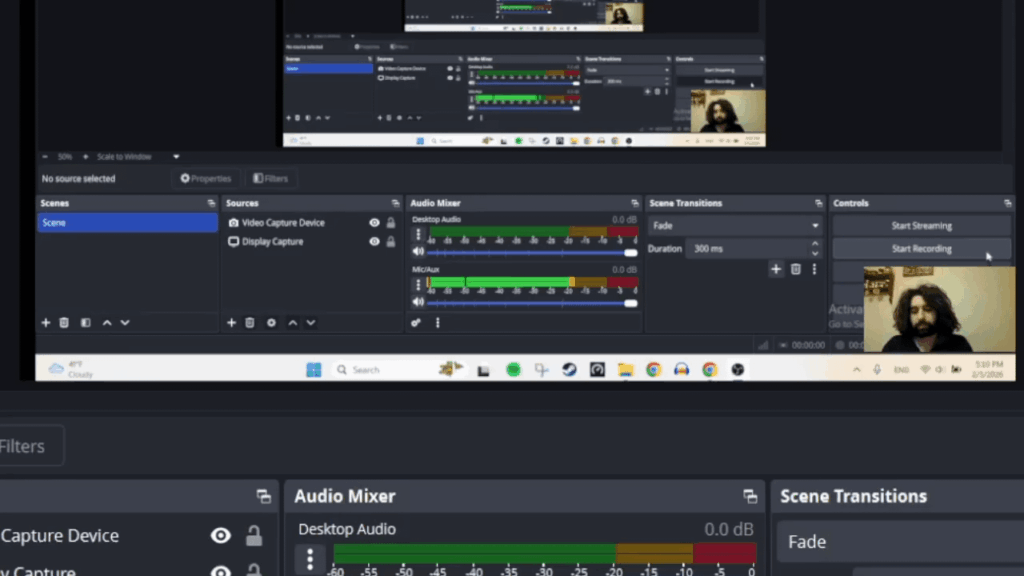Toggle the large eye icon beside Capture Device at bottom

220,536
